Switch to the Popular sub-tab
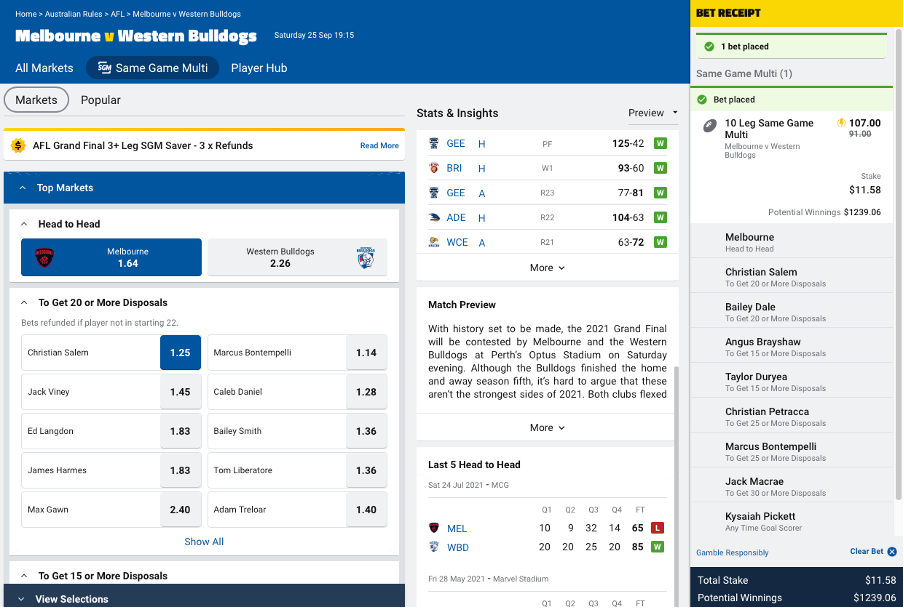 coord(100,100)
